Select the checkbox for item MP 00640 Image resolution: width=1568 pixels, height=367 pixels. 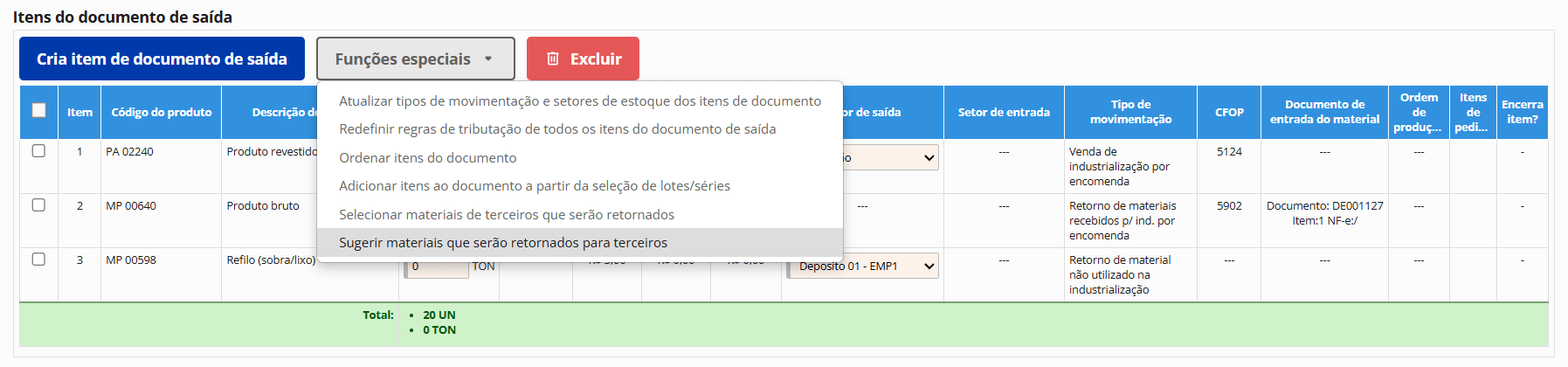tap(38, 205)
